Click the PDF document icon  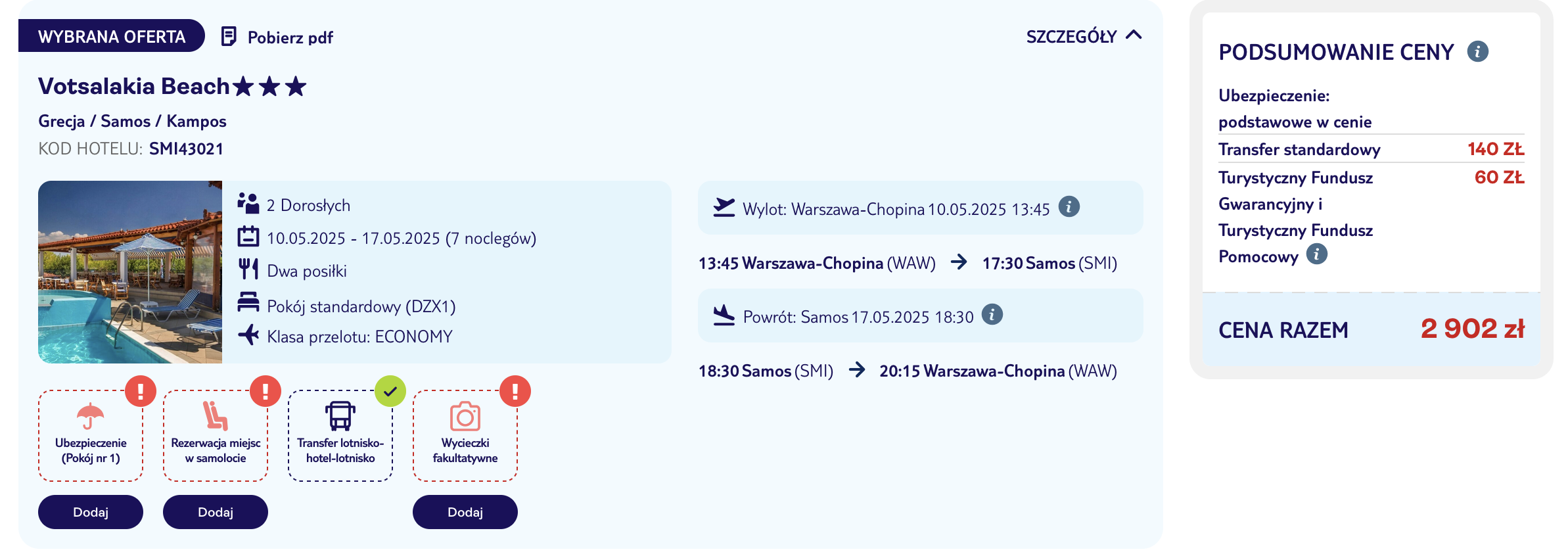point(228,37)
